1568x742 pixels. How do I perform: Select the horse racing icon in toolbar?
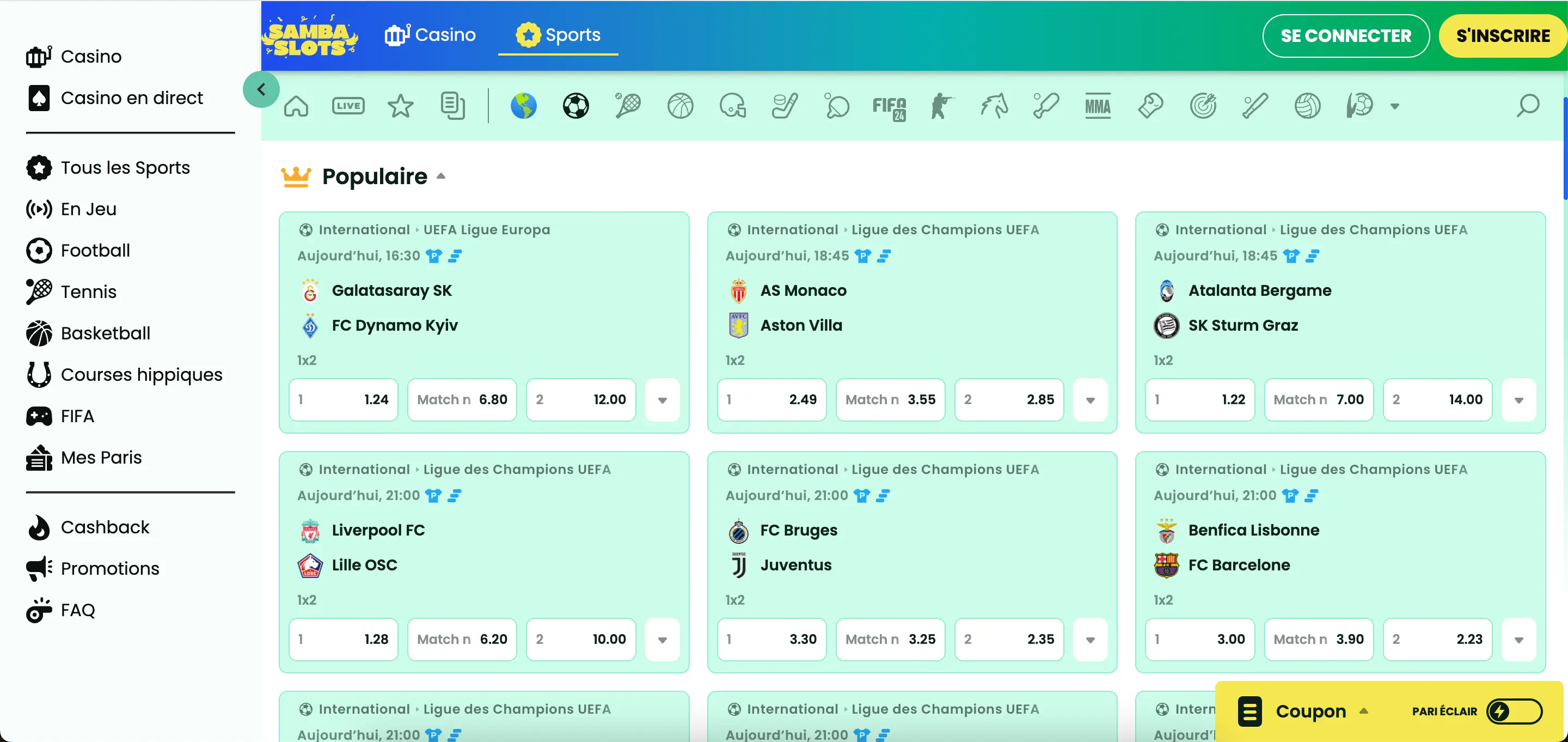[994, 106]
